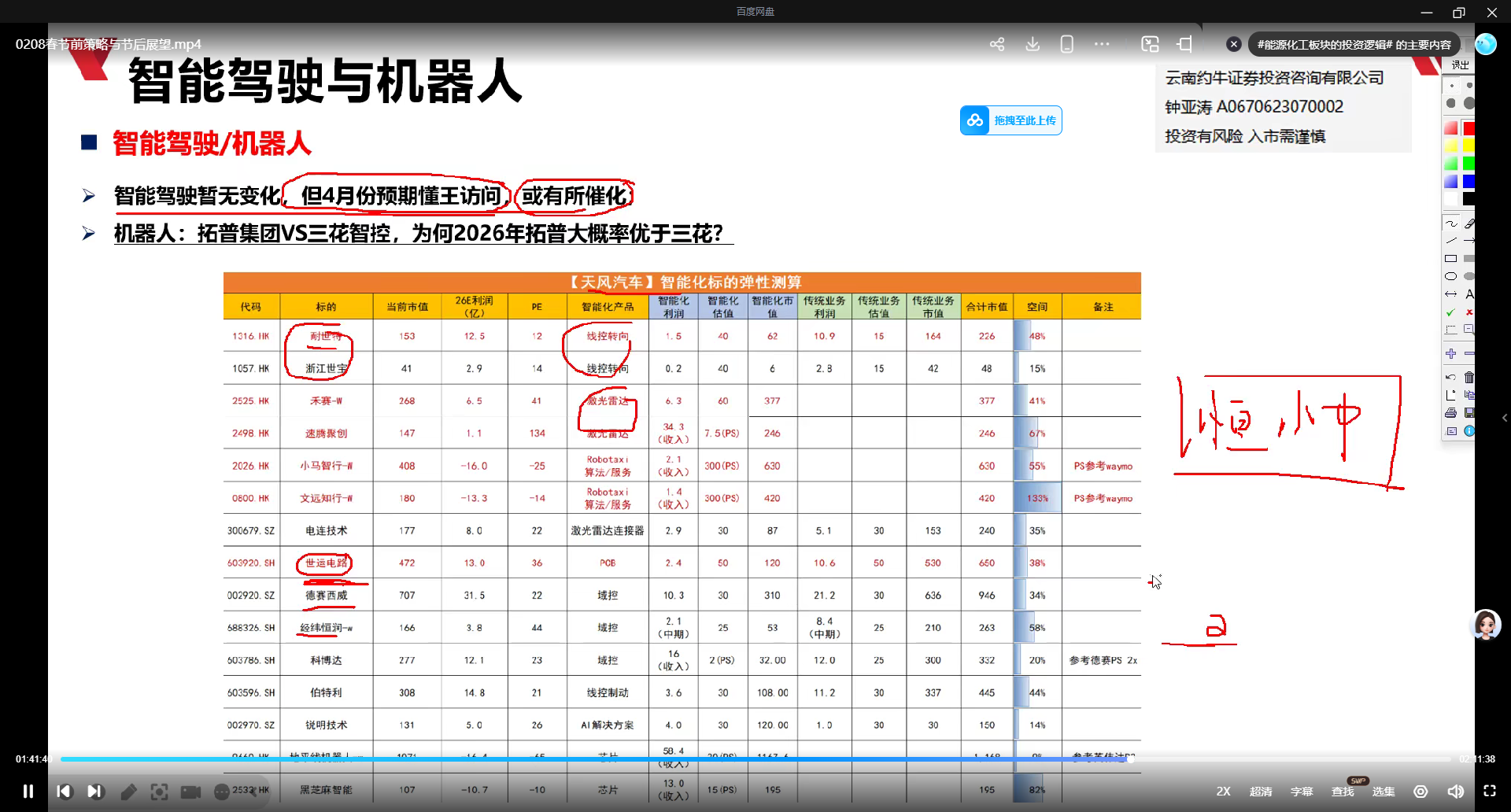Take a screenshot of the video frame
The image size is (1511, 812).
pos(159,792)
